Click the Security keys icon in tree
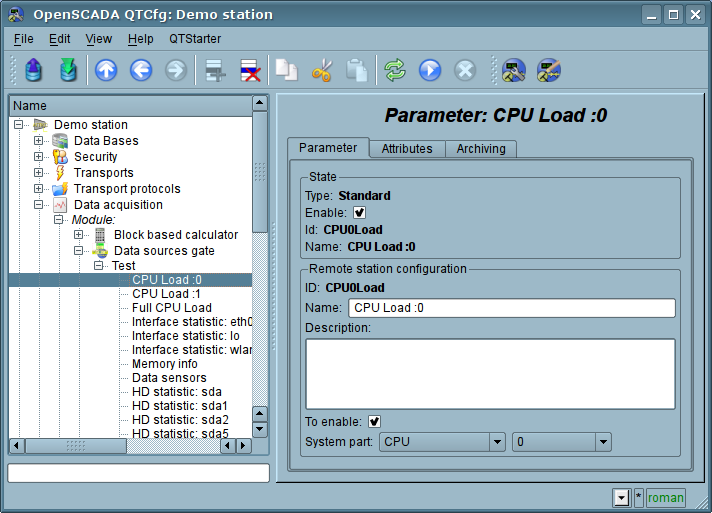Image resolution: width=712 pixels, height=513 pixels. click(60, 157)
